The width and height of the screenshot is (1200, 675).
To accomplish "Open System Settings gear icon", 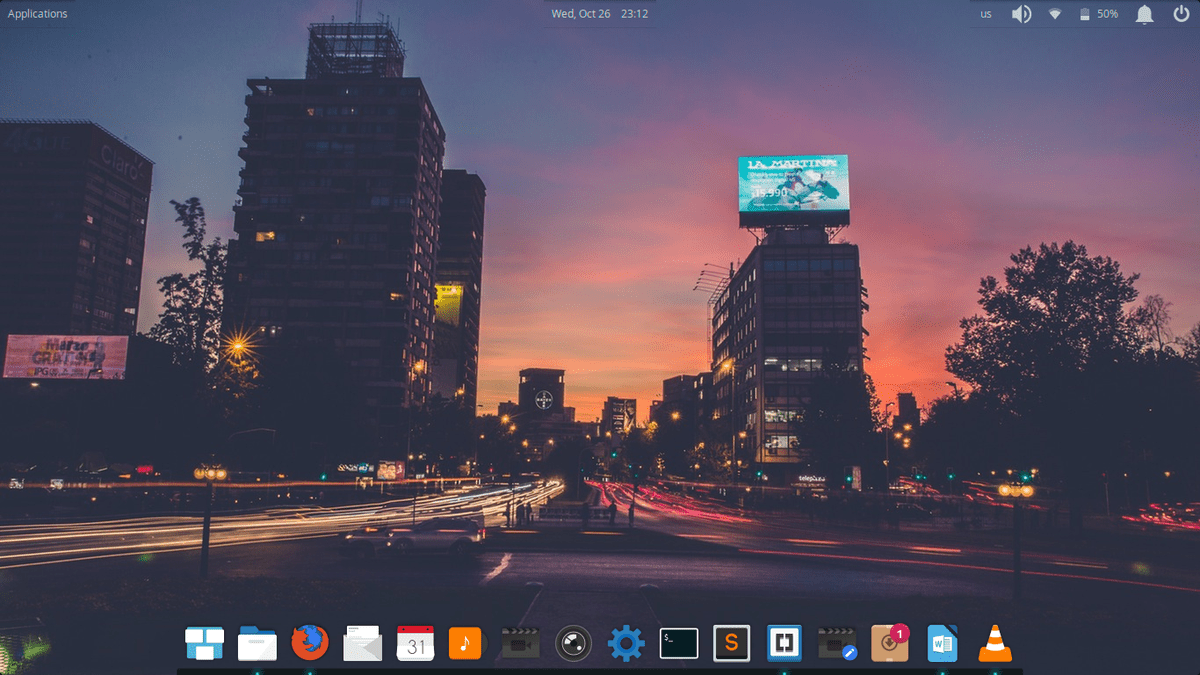I will [x=626, y=643].
